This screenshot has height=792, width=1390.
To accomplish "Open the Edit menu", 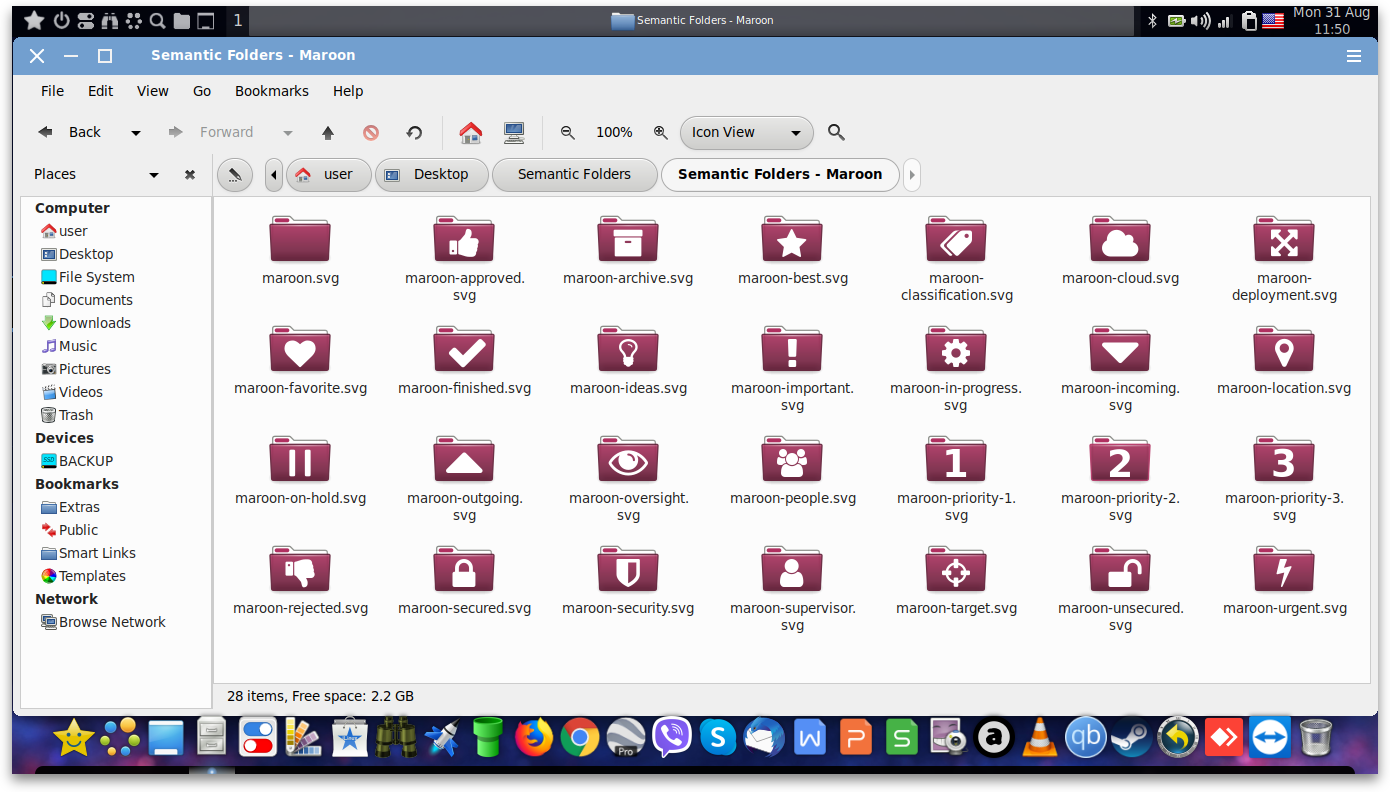I will tap(101, 91).
